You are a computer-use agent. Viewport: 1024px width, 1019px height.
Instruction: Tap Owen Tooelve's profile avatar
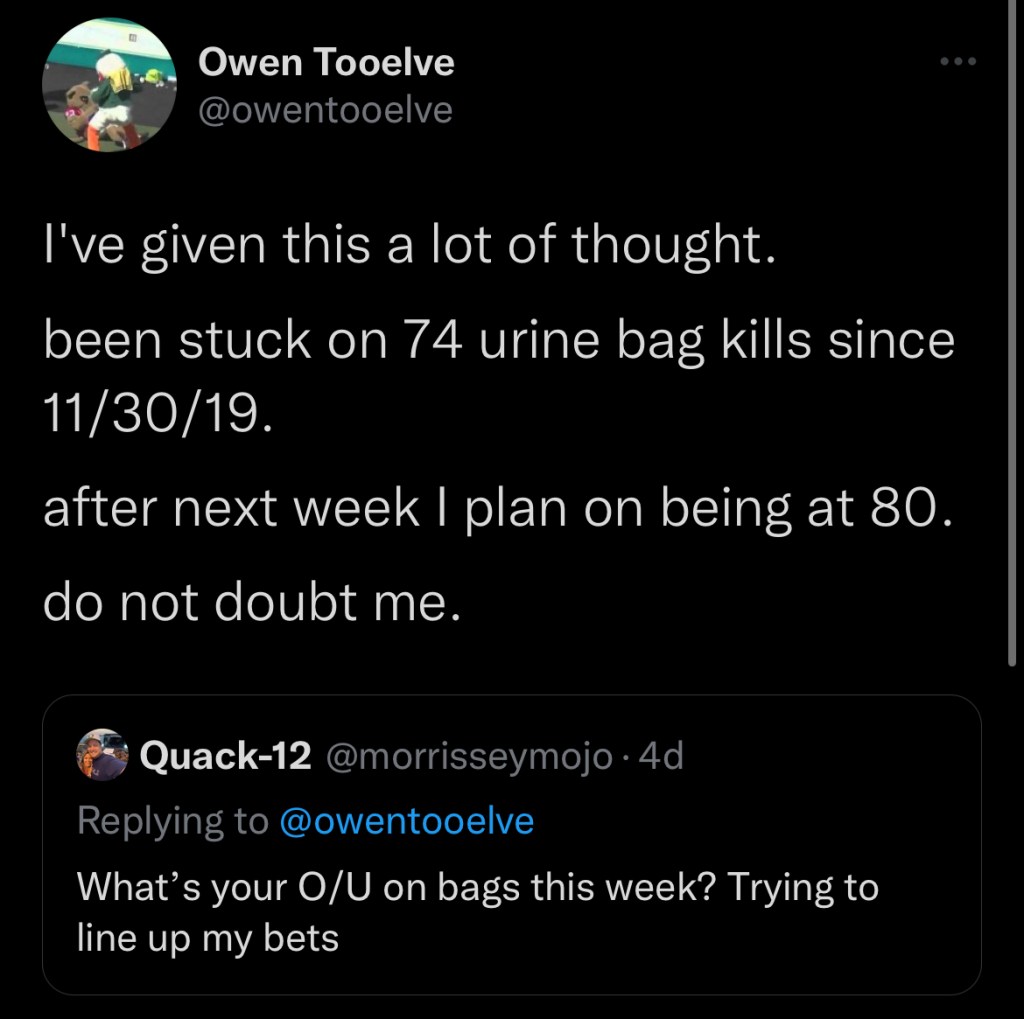tap(110, 85)
